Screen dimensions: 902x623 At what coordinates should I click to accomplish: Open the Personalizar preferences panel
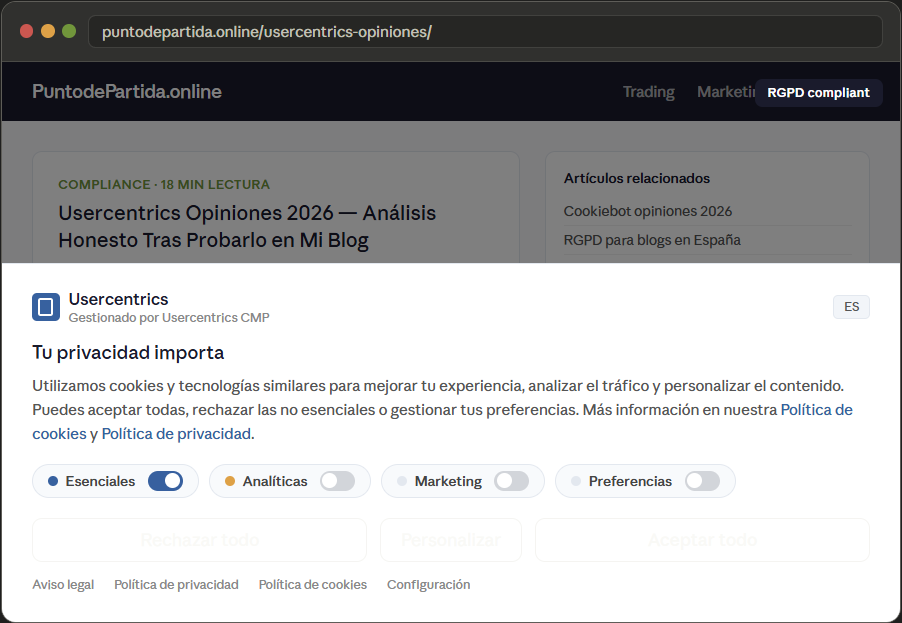click(x=450, y=539)
